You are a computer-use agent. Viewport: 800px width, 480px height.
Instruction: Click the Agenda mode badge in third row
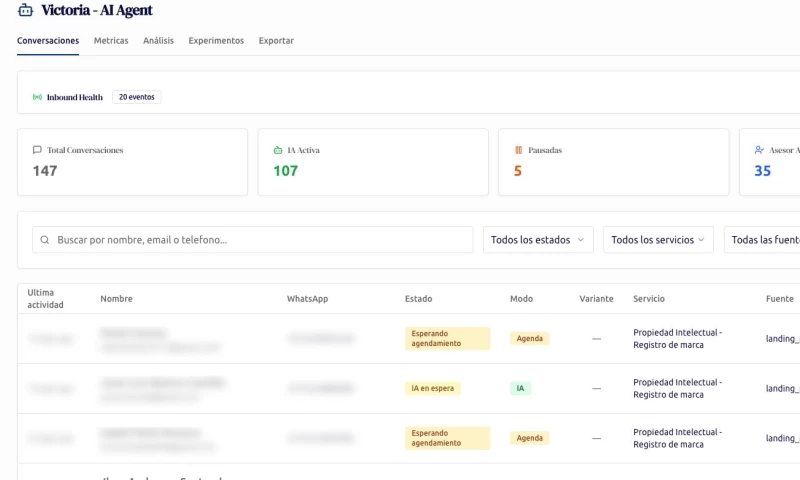(530, 438)
